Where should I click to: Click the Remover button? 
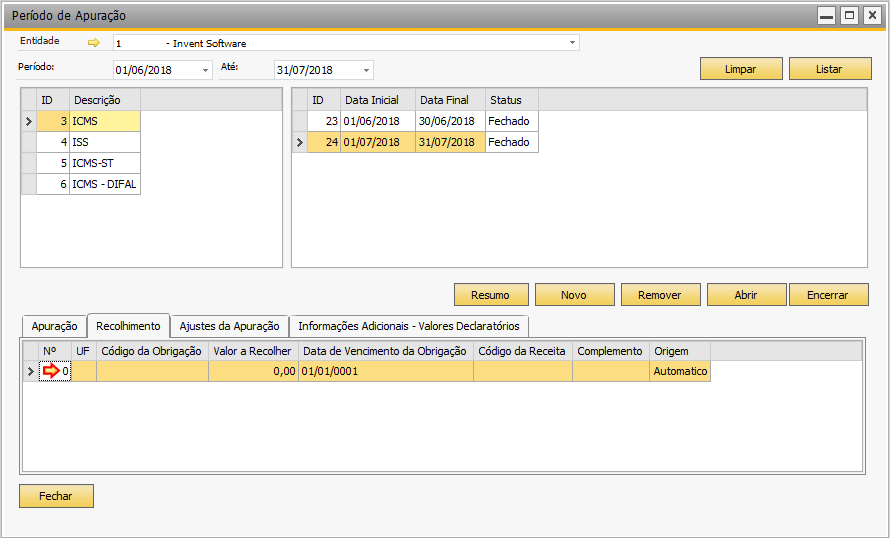[660, 295]
